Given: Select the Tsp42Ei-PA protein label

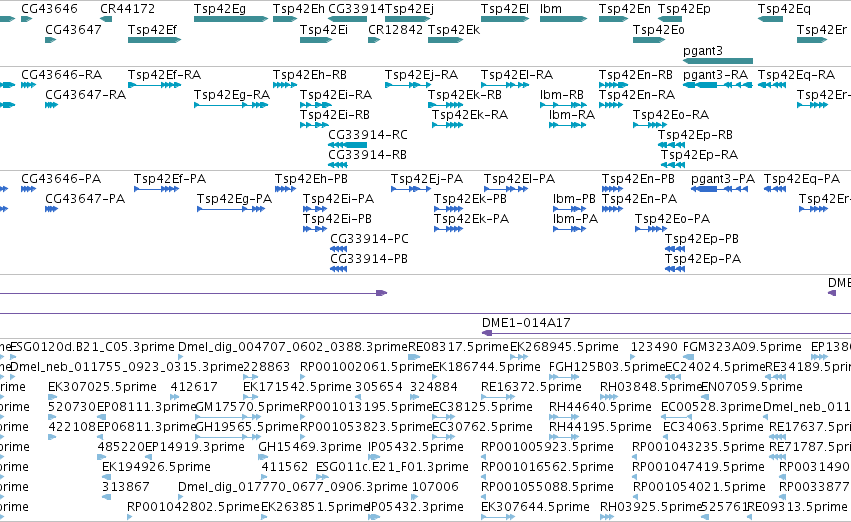Looking at the screenshot, I should pos(339,199).
